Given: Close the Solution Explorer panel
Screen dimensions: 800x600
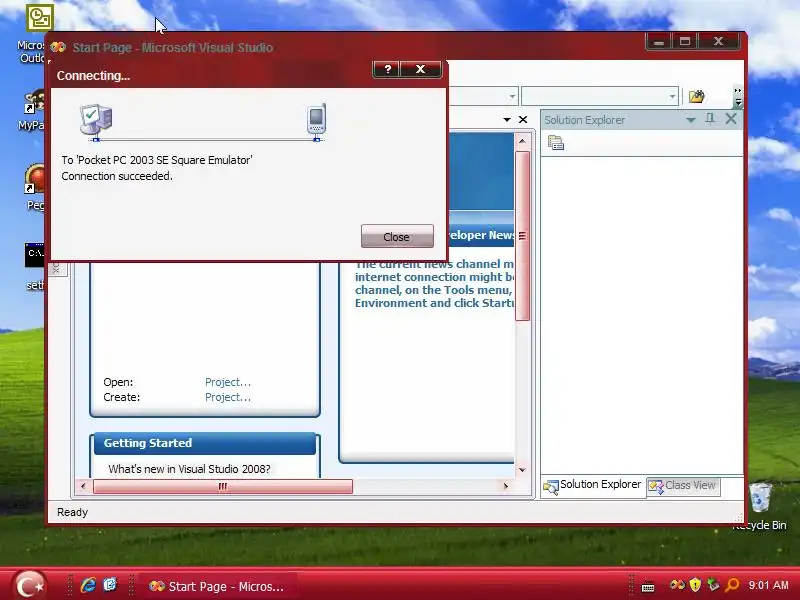Looking at the screenshot, I should [x=731, y=119].
